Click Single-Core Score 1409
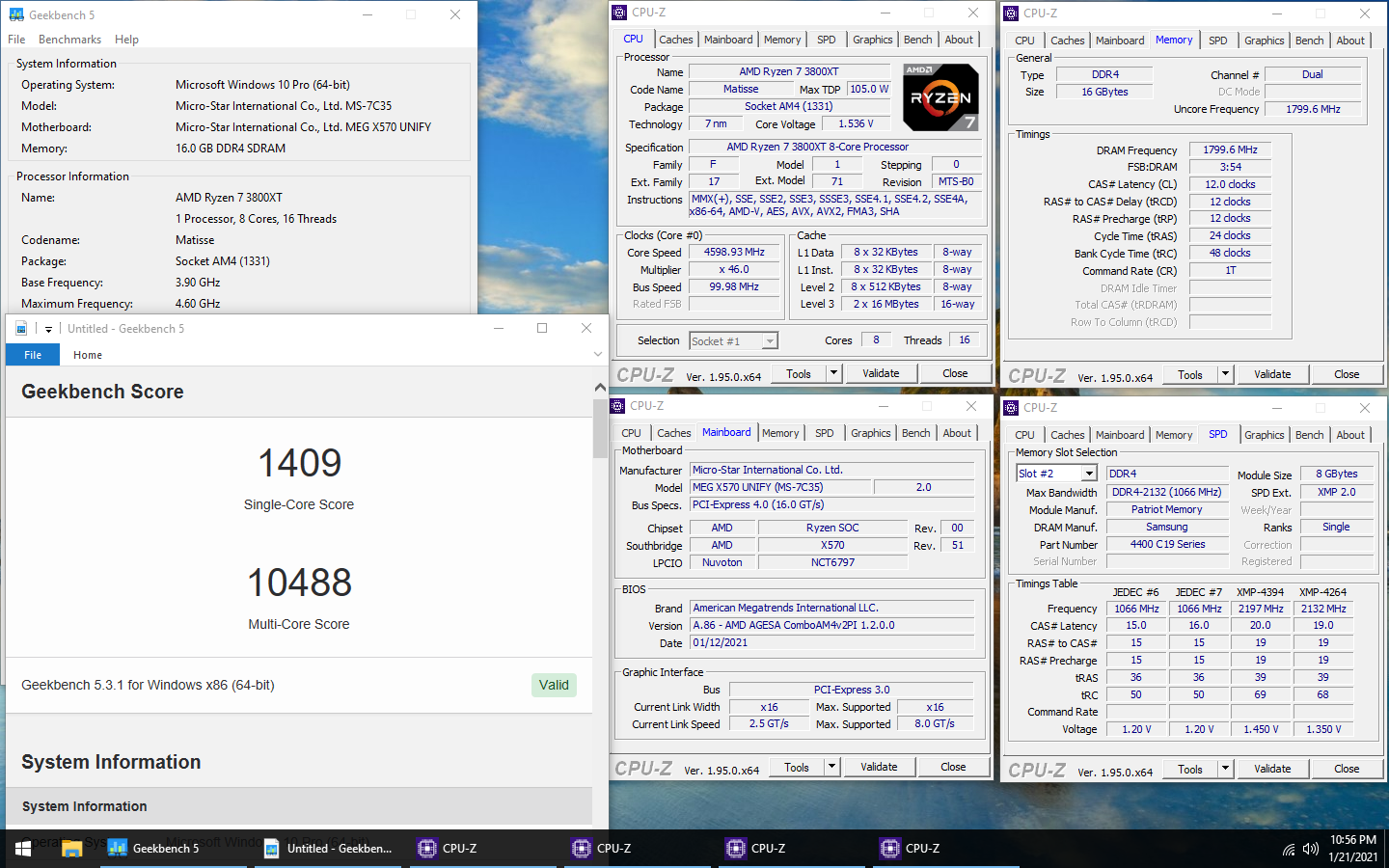The height and width of the screenshot is (868, 1389). tap(299, 464)
